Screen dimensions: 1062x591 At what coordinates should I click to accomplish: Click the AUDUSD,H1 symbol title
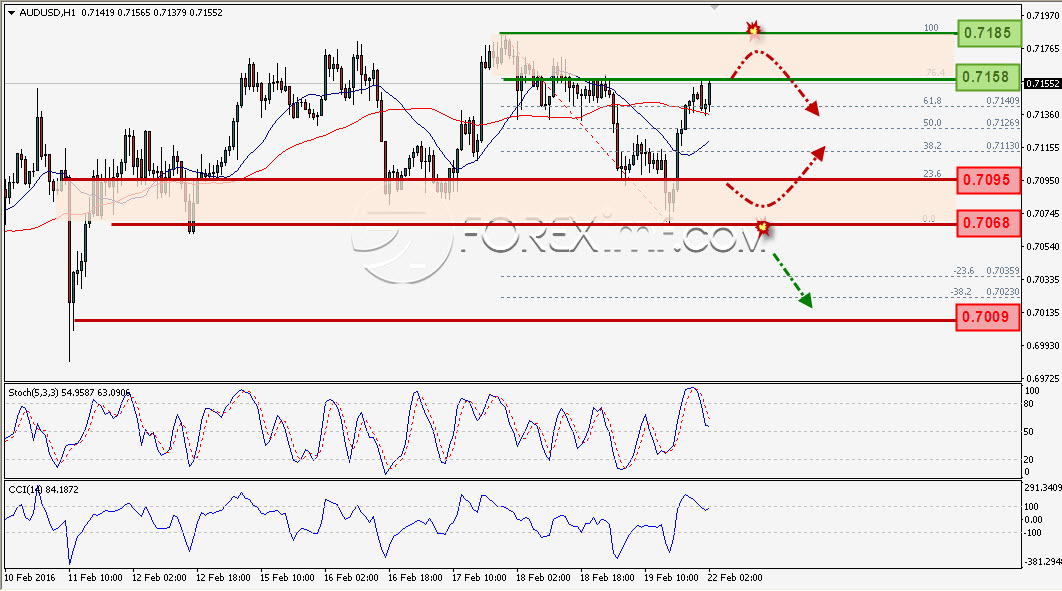click(47, 13)
